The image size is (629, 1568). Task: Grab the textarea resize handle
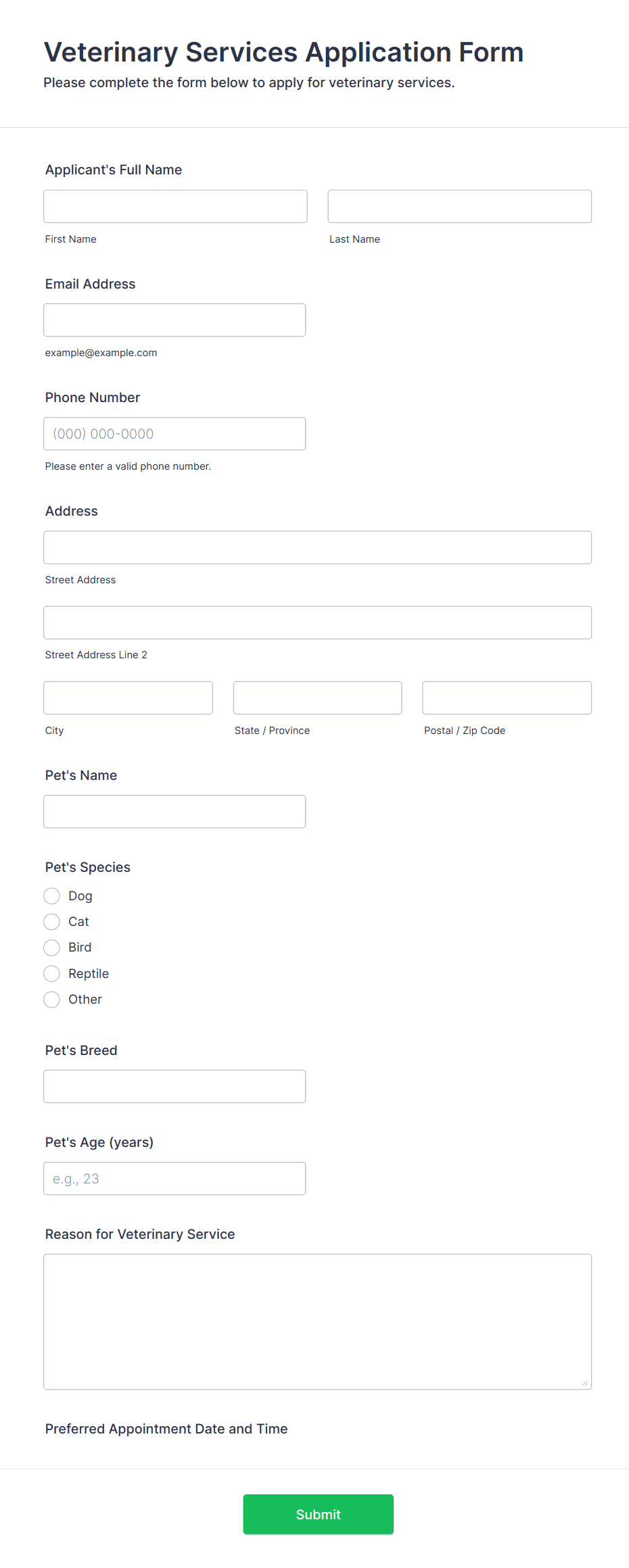(585, 1383)
